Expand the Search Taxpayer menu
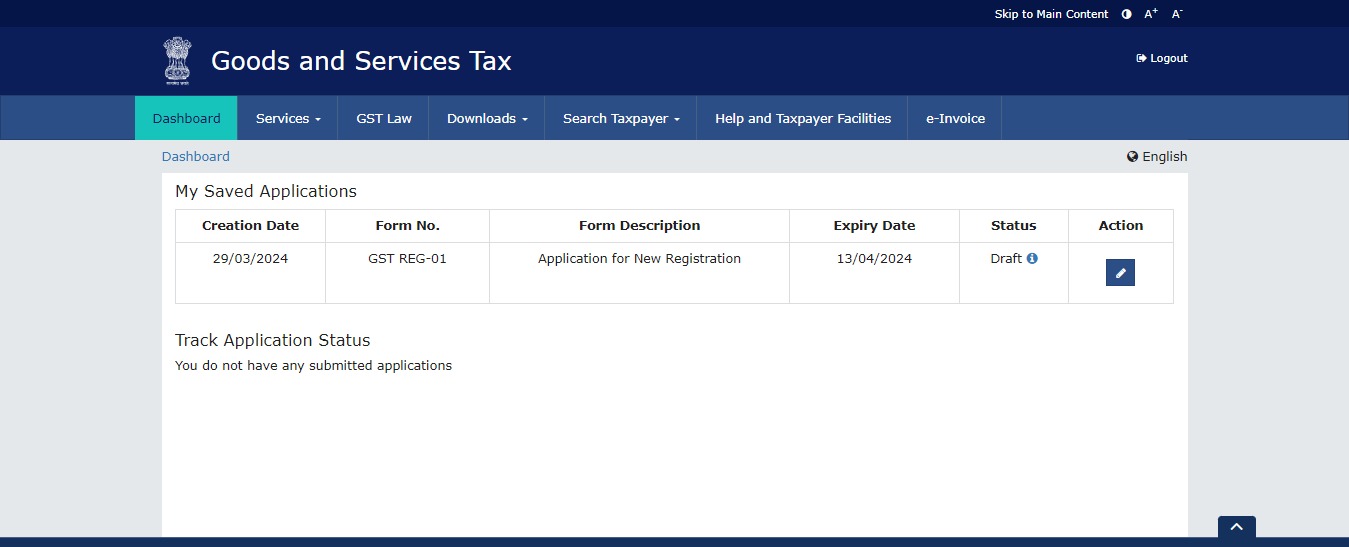 621,118
